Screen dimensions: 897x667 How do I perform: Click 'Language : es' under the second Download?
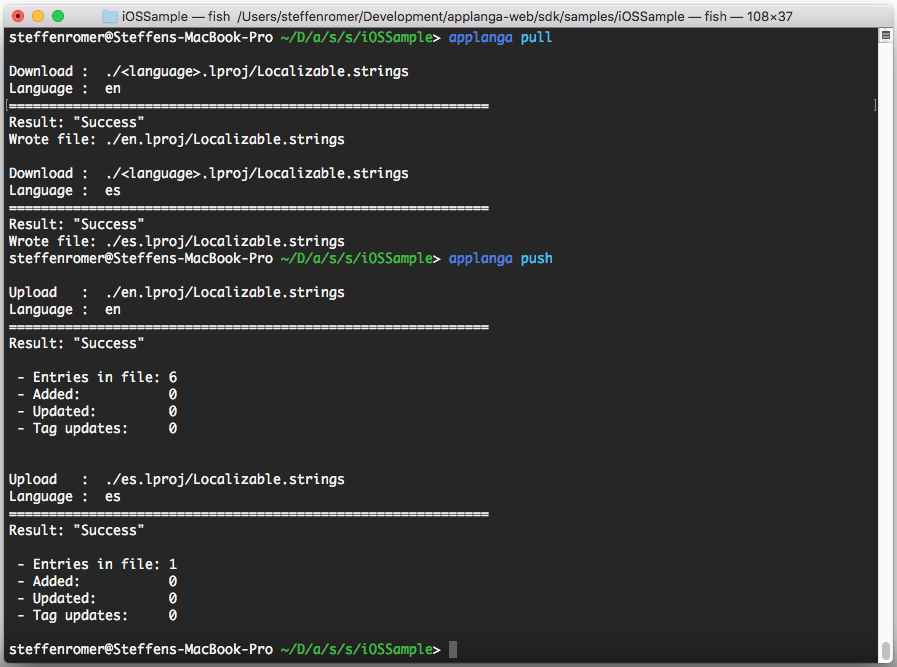65,190
